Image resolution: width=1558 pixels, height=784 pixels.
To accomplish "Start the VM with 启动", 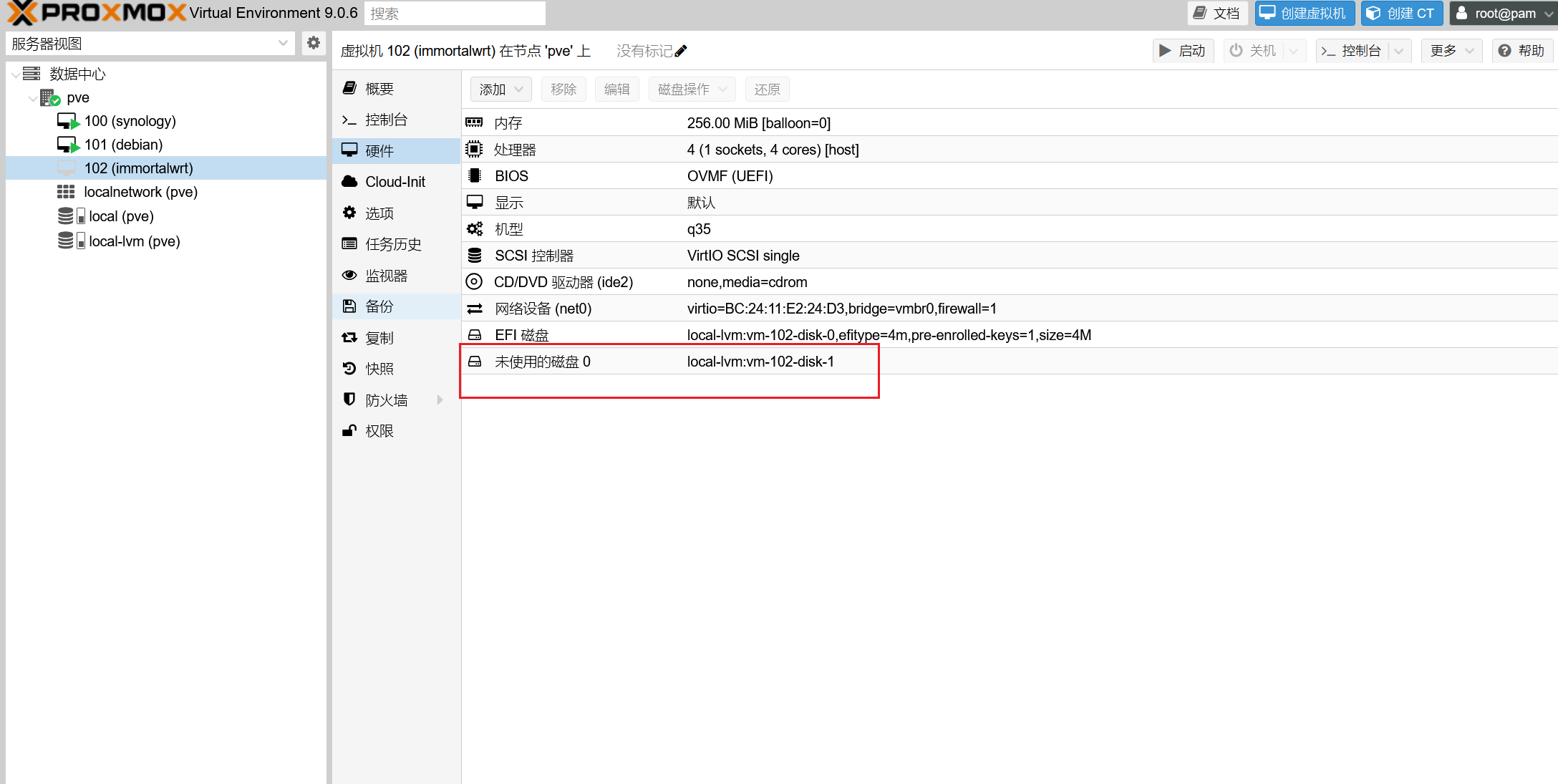I will (1183, 51).
